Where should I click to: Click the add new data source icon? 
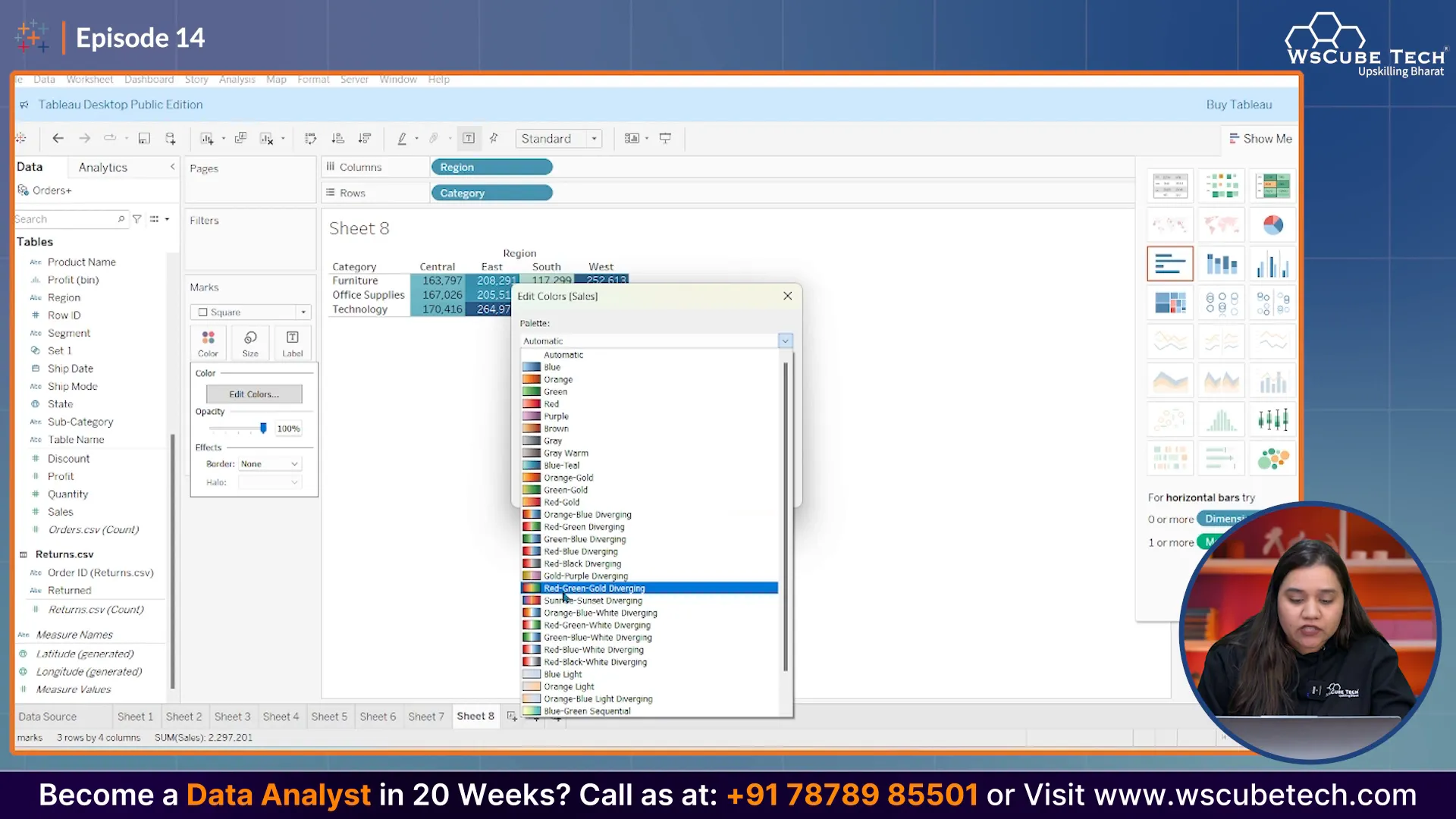coord(171,138)
